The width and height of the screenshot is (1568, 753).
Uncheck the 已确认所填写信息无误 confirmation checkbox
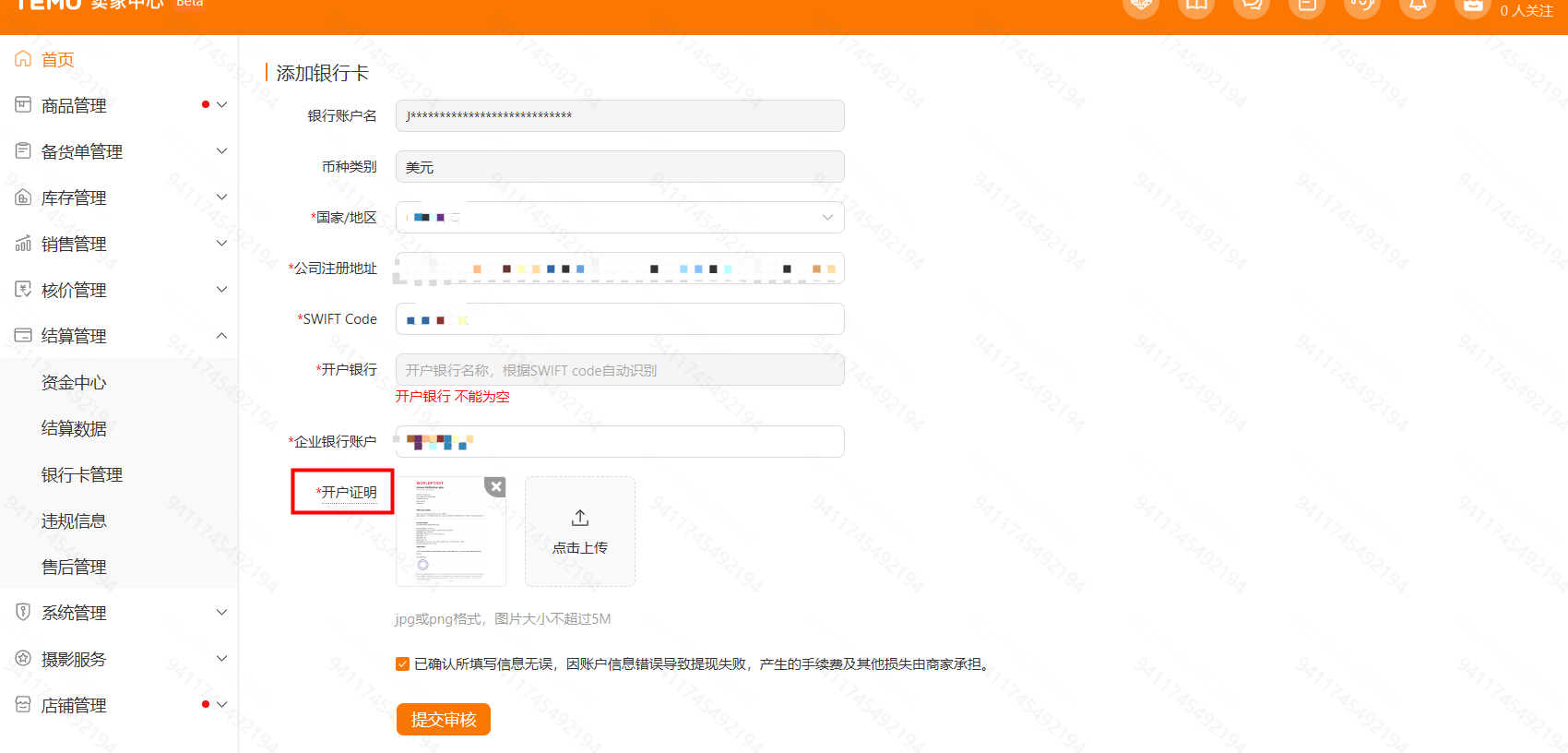point(403,664)
